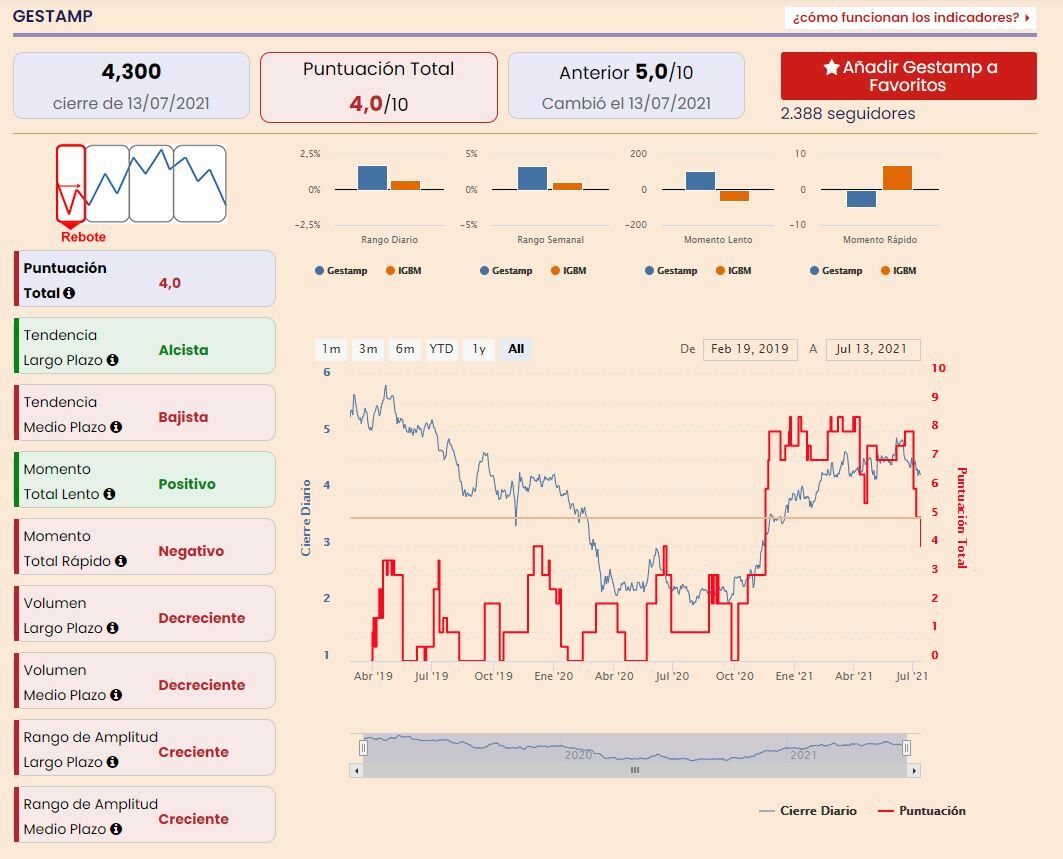Click Creciente value for Rango Amplitud Medio Plazo
The width and height of the screenshot is (1063, 859).
click(x=193, y=820)
